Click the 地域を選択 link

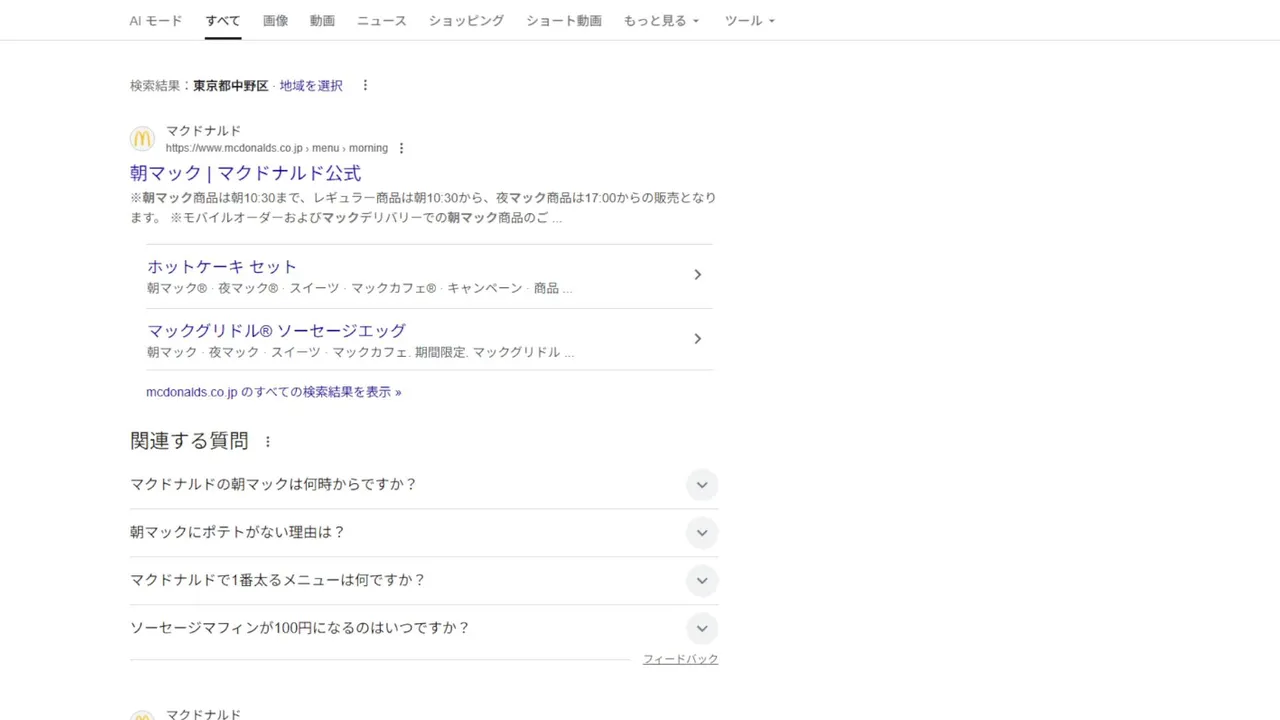tap(311, 86)
